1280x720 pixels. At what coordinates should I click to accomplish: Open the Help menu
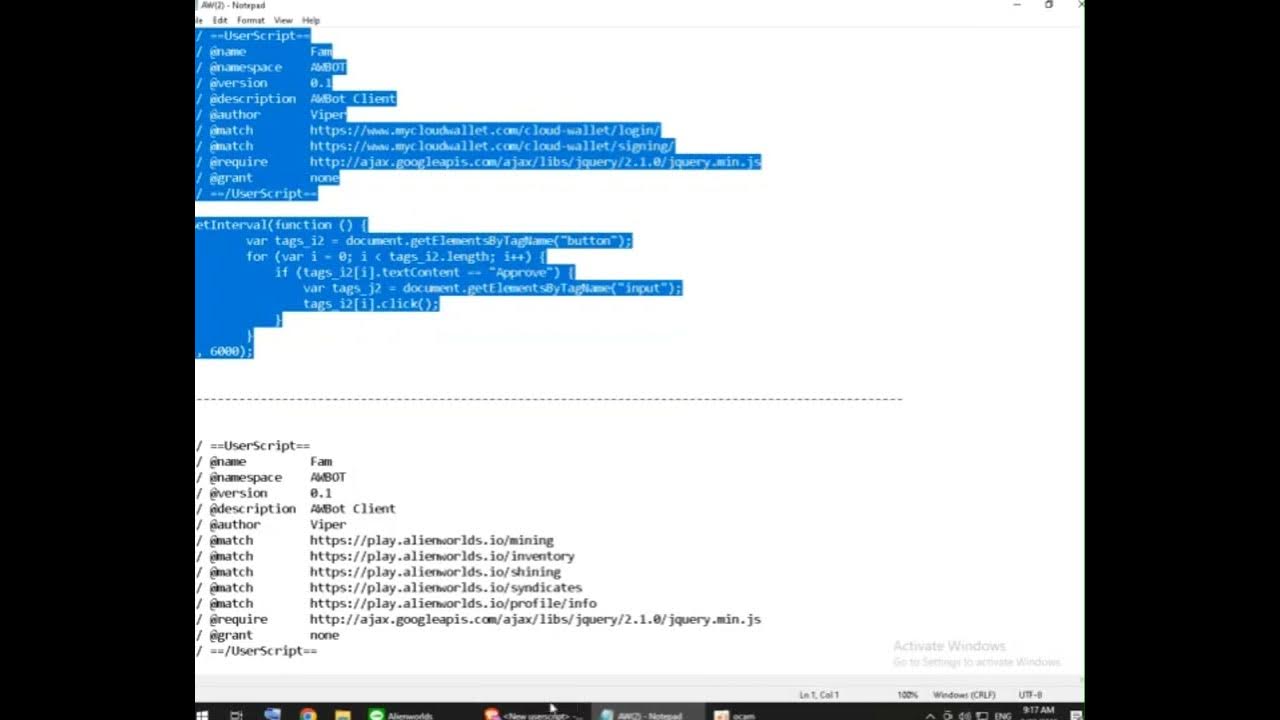pos(311,20)
